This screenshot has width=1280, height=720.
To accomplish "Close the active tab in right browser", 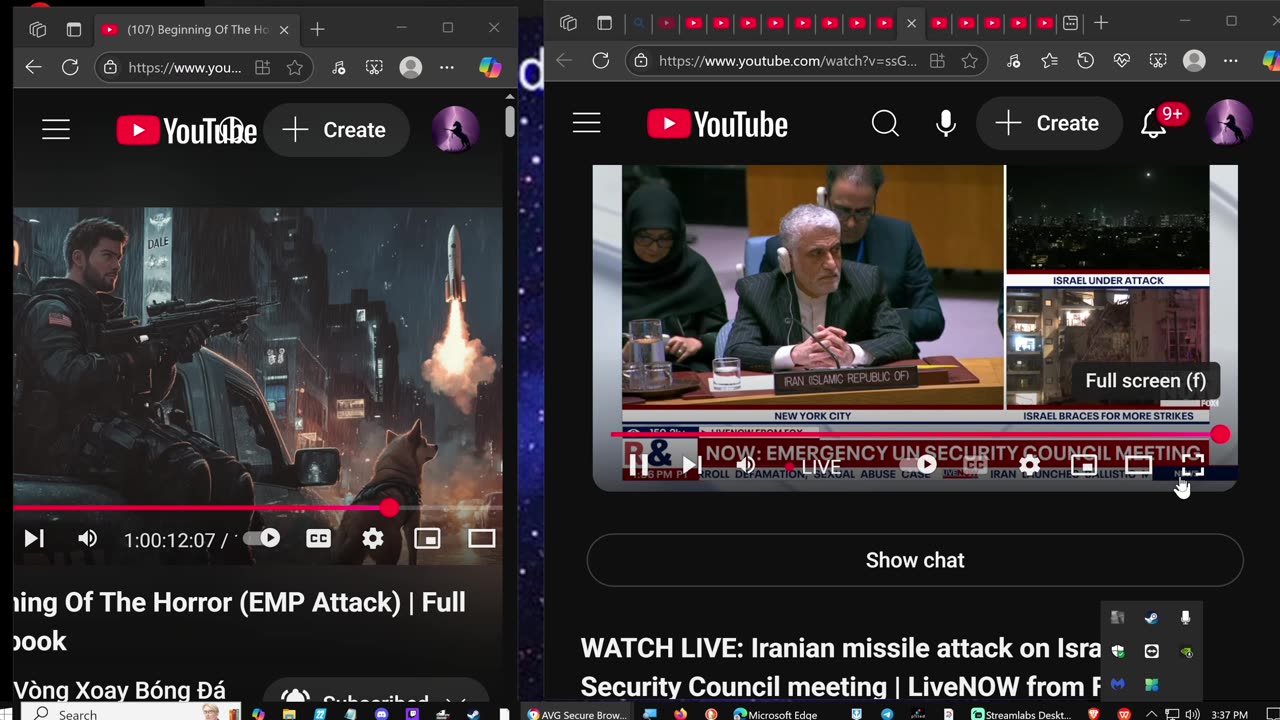I will click(x=911, y=23).
